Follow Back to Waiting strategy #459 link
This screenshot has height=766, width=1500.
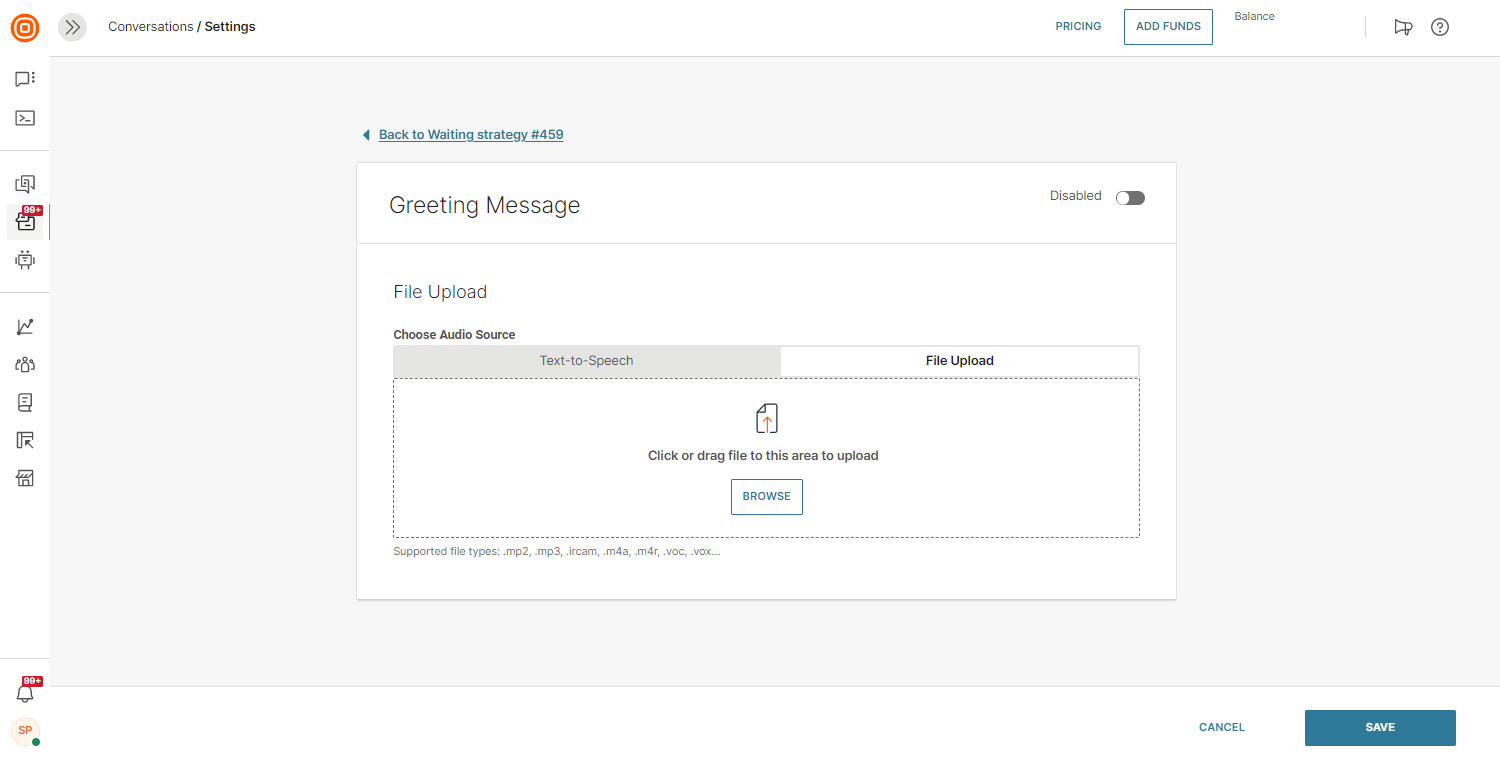point(471,135)
